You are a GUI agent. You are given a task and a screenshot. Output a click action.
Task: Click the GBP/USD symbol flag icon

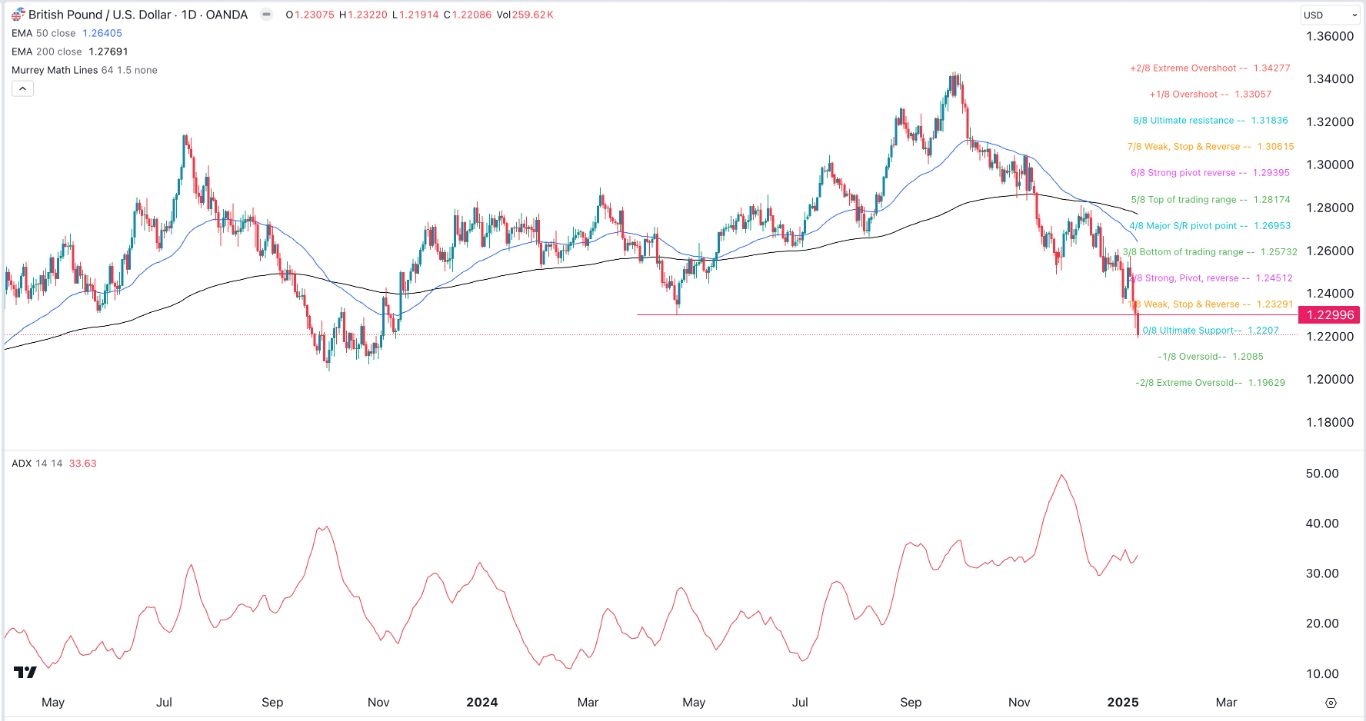click(17, 14)
